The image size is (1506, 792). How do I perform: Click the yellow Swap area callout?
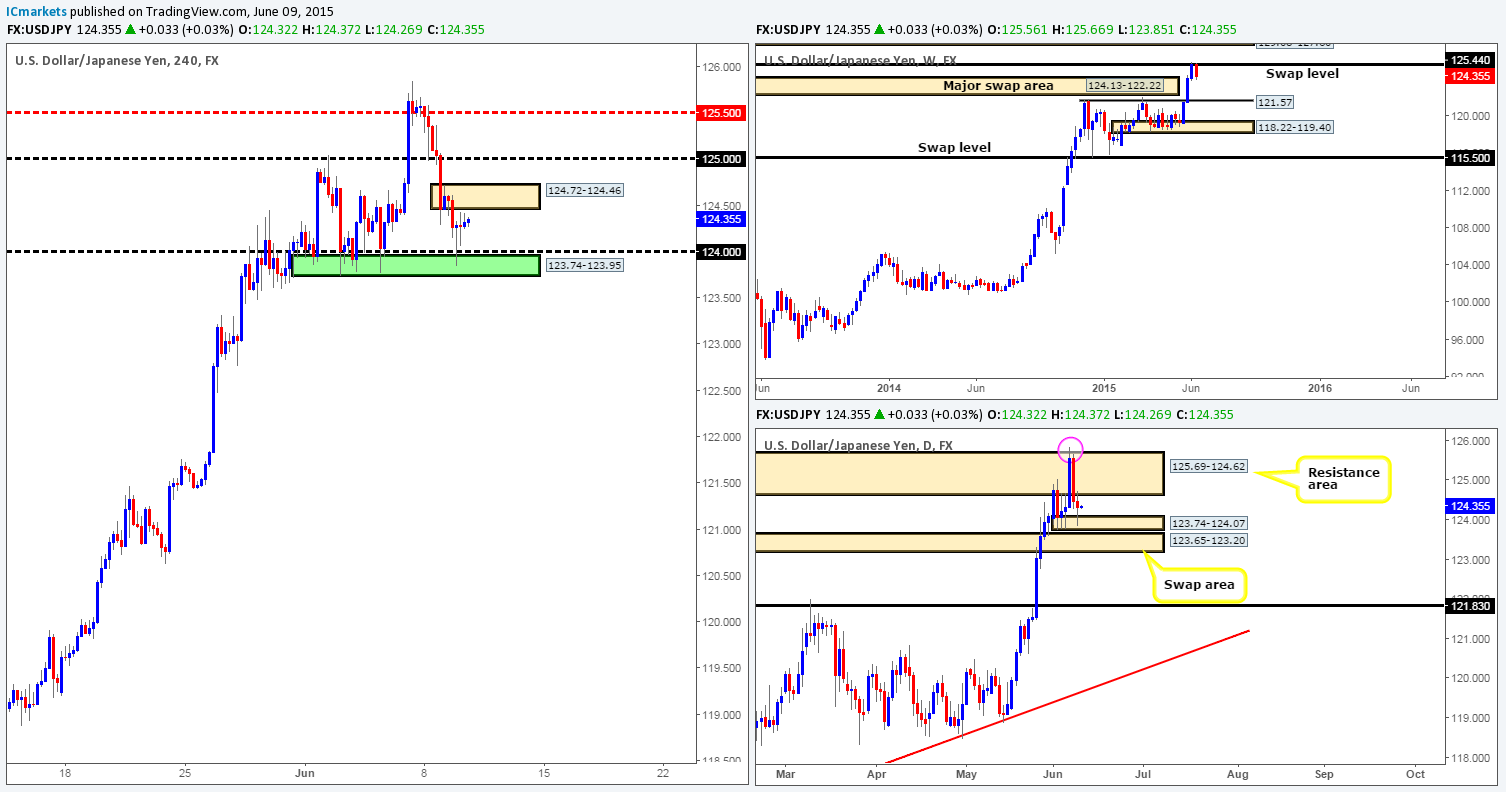(x=1199, y=583)
